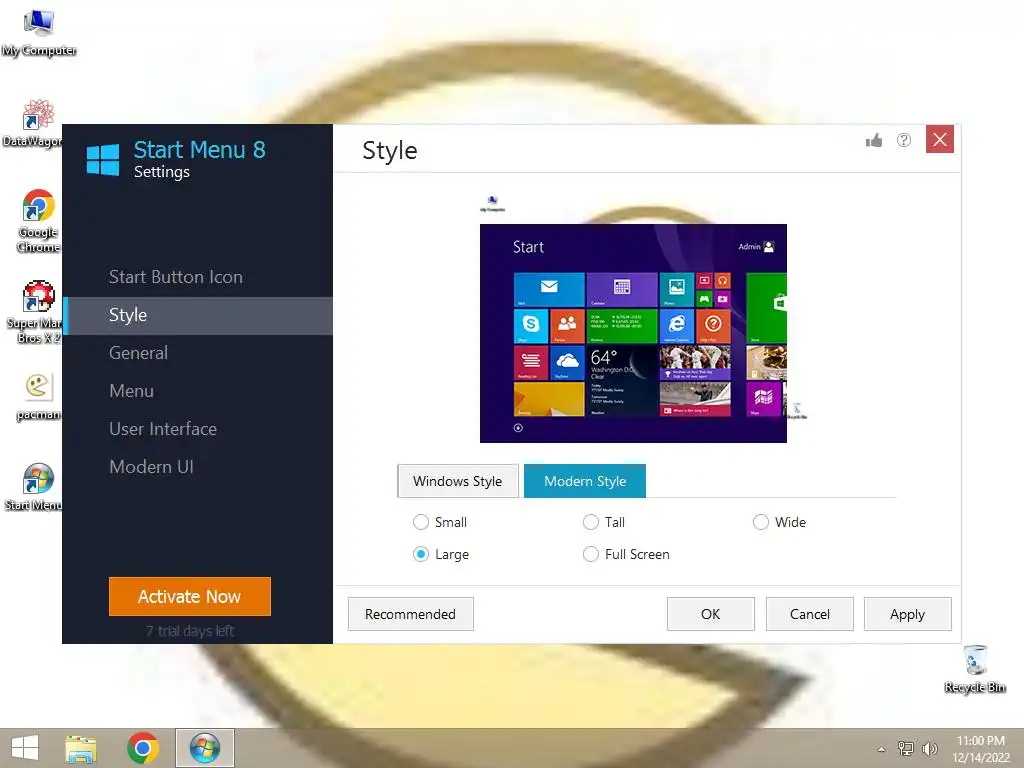Select the Google Chrome desktop shortcut
The image size is (1024, 768).
[39, 221]
